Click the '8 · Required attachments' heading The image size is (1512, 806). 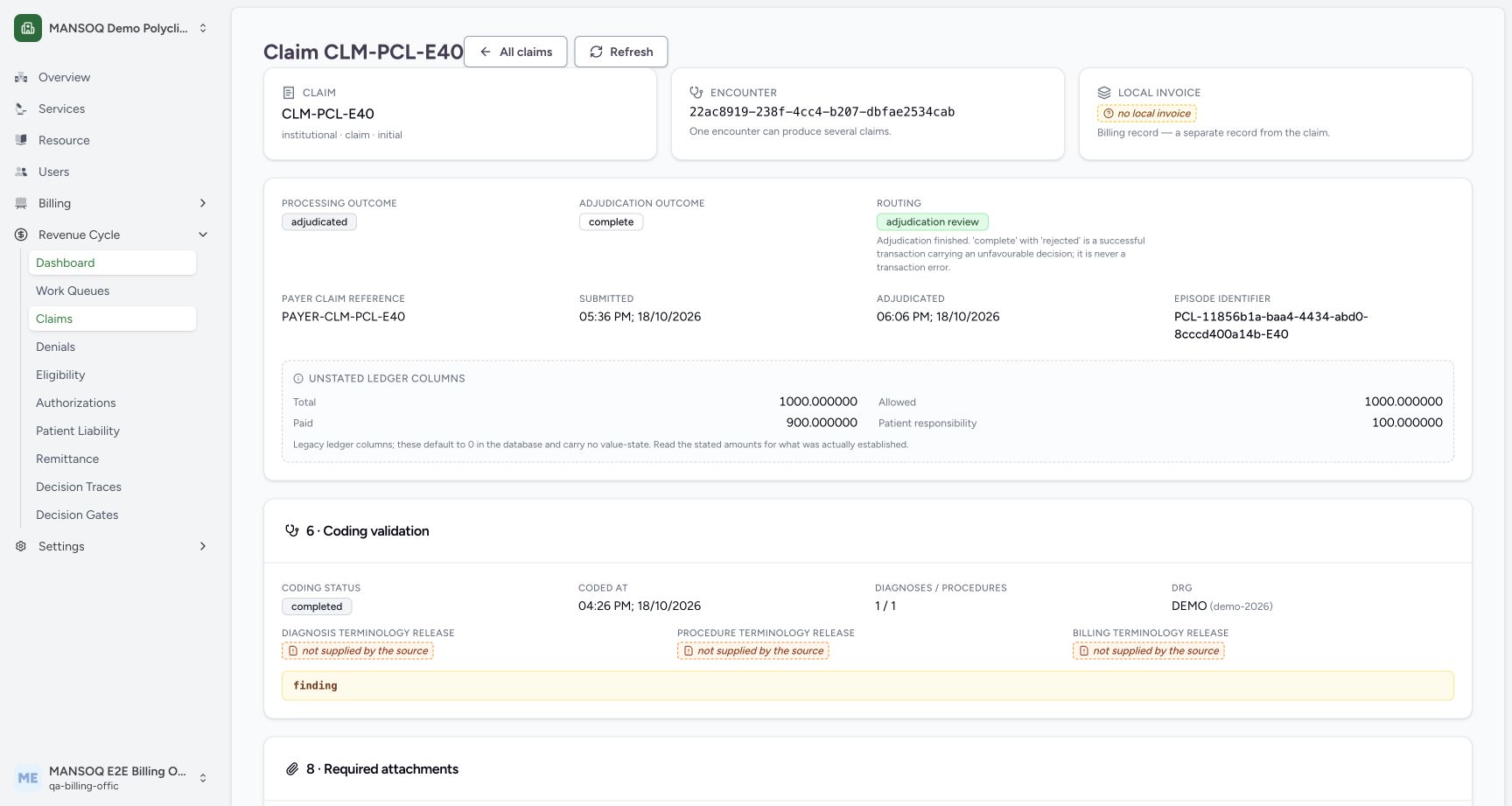coord(382,769)
